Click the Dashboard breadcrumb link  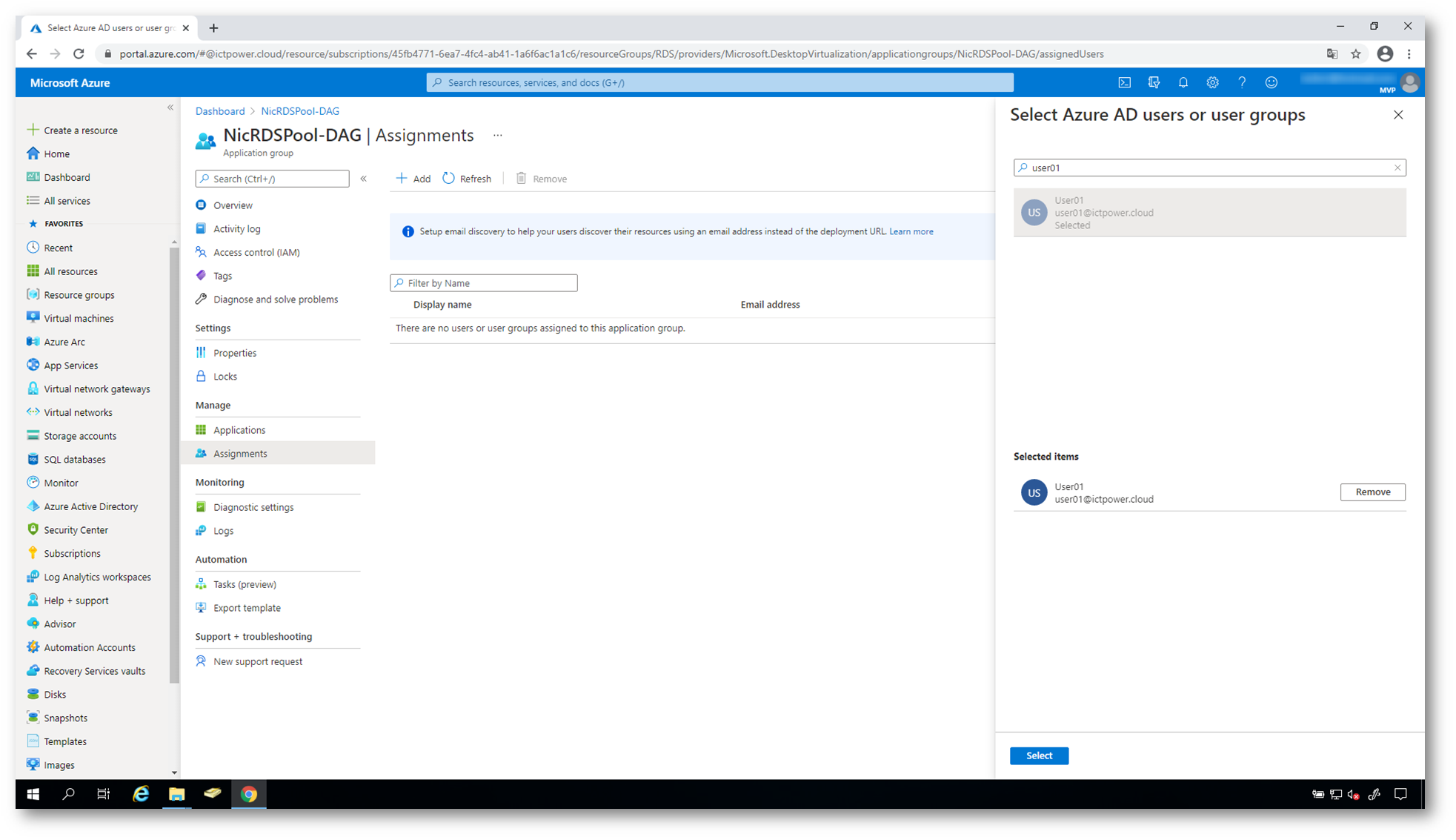(220, 111)
